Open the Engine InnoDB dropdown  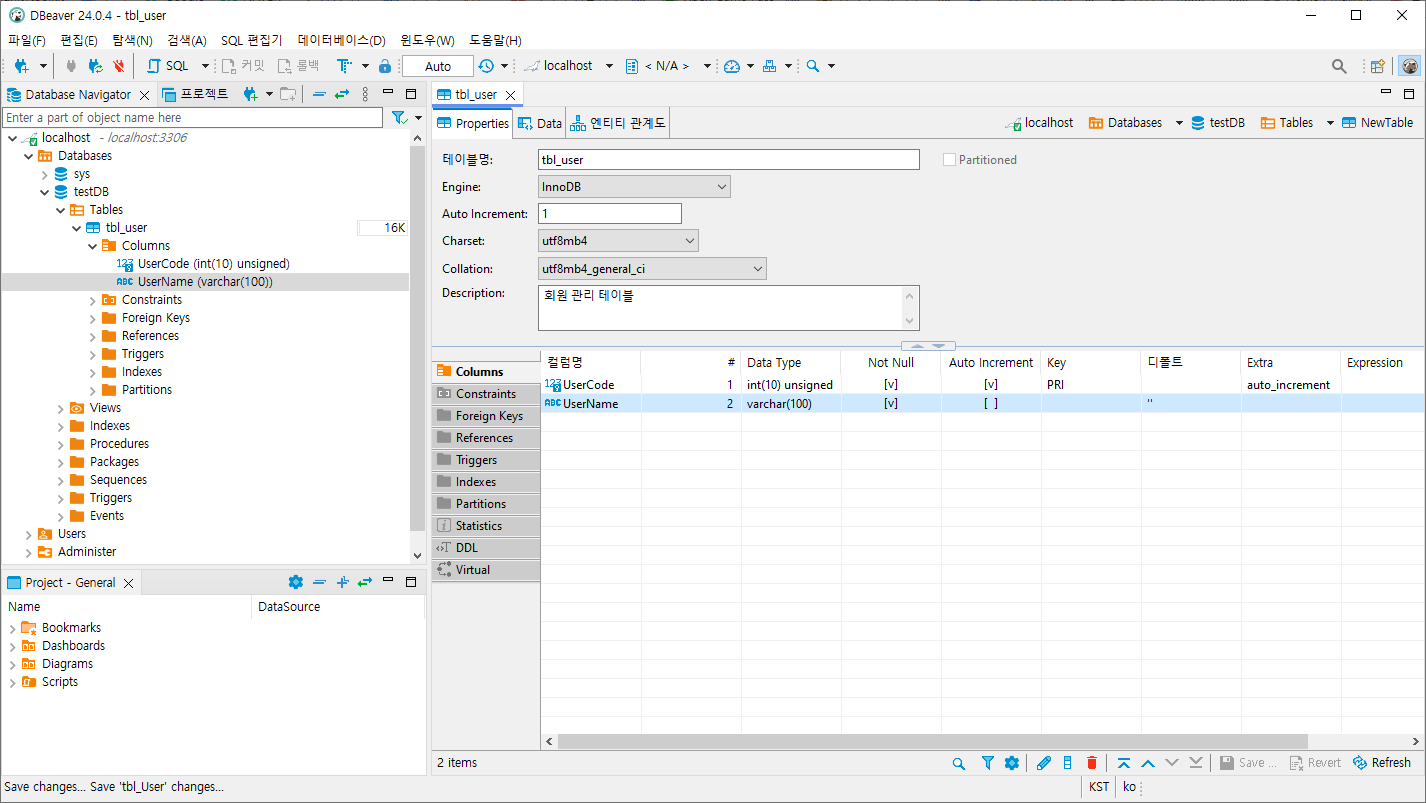(634, 187)
